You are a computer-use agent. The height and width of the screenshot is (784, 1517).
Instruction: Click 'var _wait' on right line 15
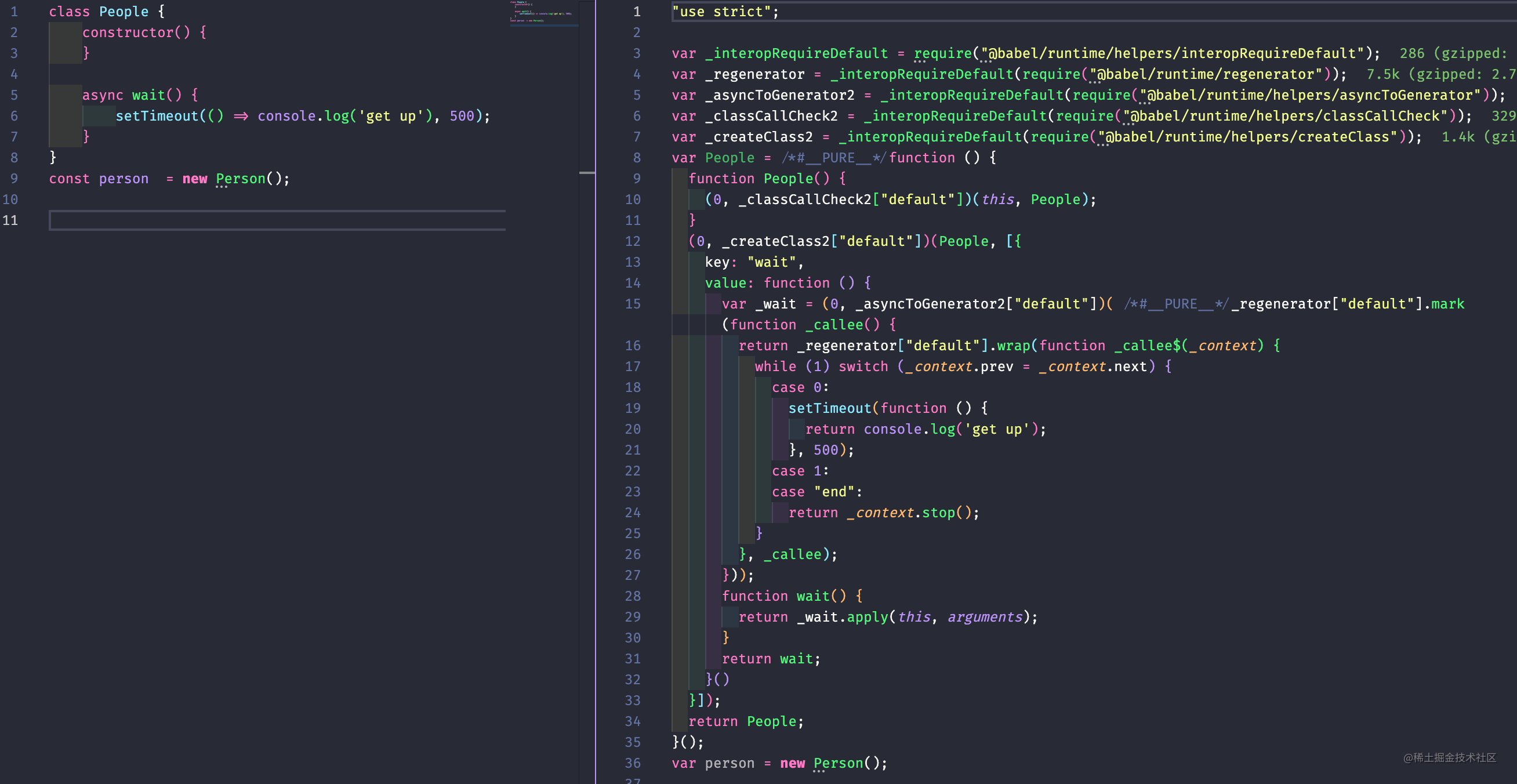point(759,304)
